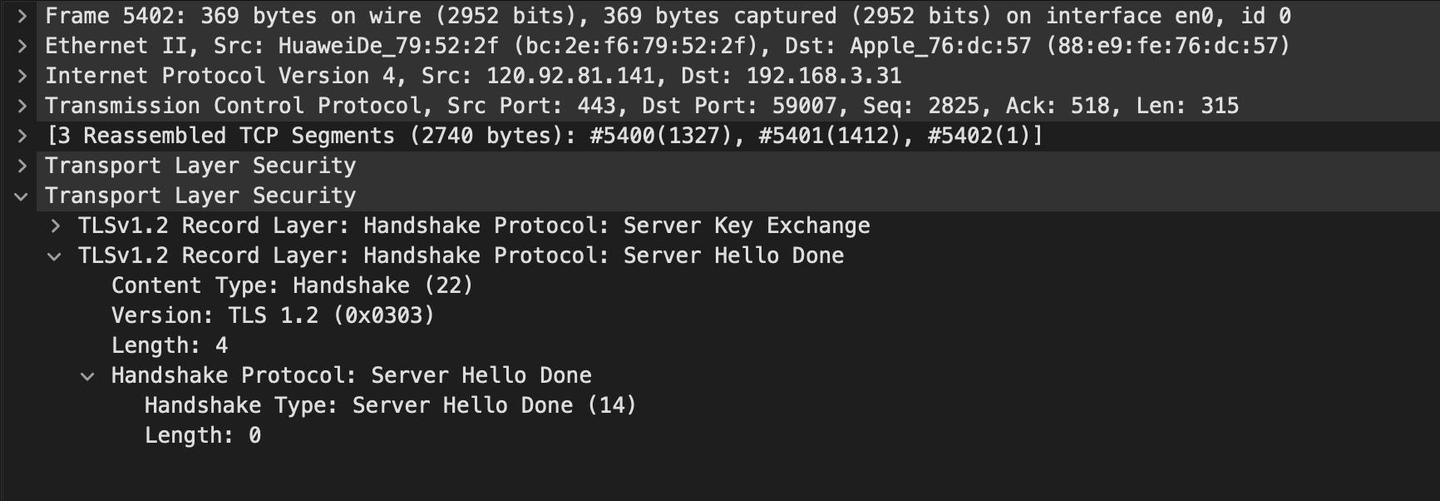Select the Content Type: Handshake (22) field
The width and height of the screenshot is (1440, 501).
292,286
